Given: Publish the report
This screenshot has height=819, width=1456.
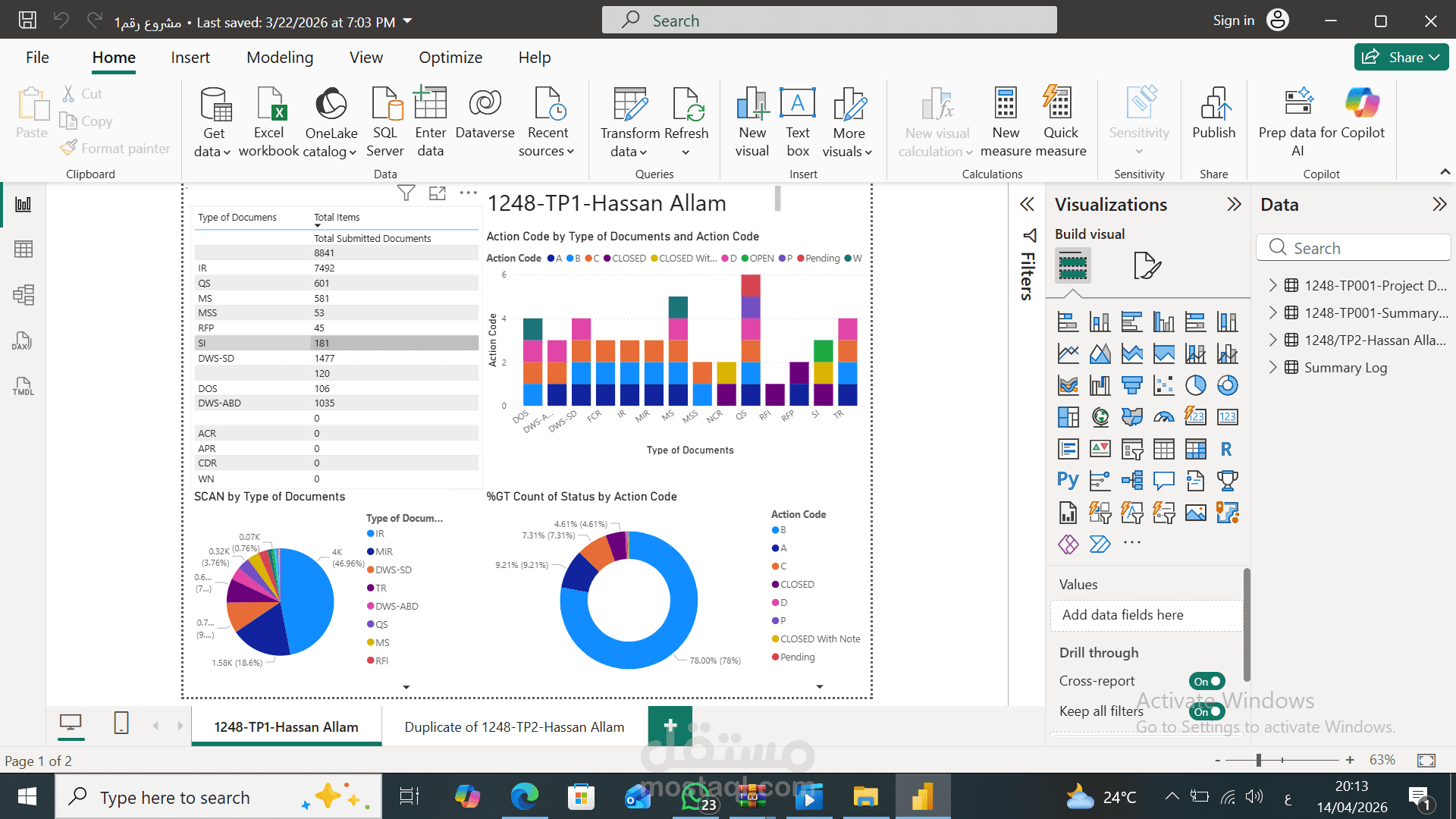Looking at the screenshot, I should coord(1213,114).
